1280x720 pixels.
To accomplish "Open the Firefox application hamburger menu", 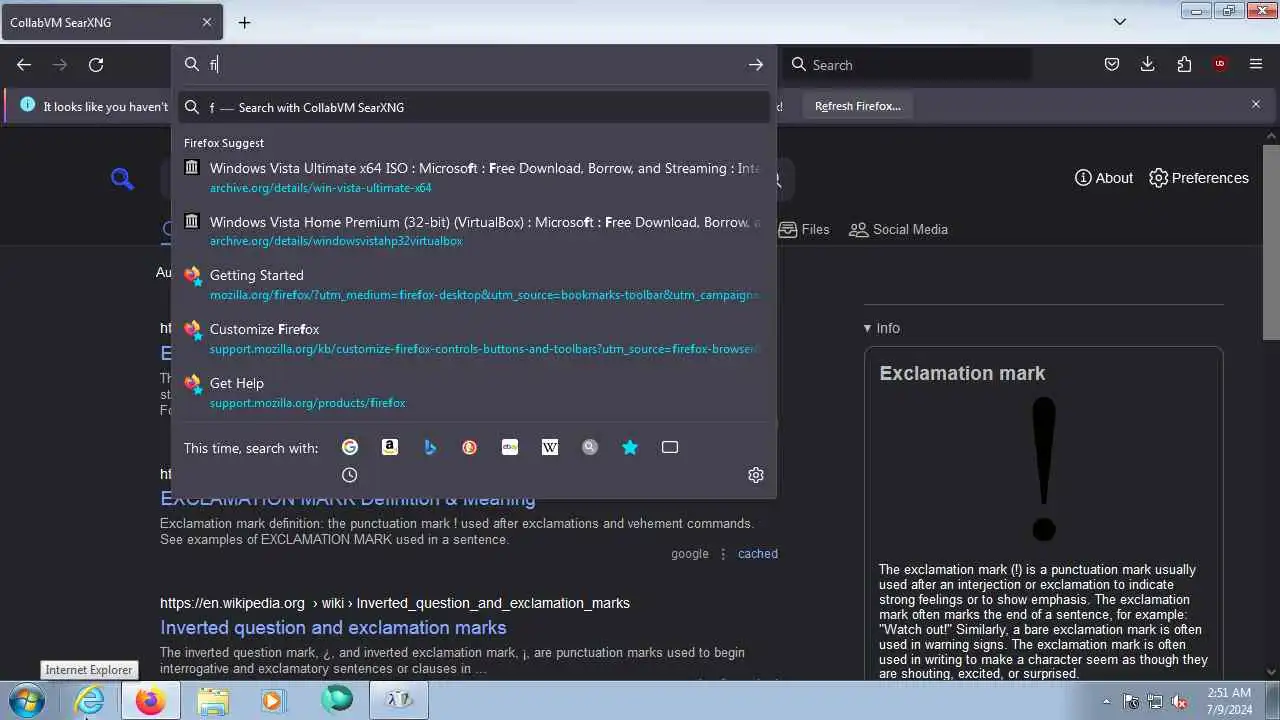I will tap(1256, 64).
